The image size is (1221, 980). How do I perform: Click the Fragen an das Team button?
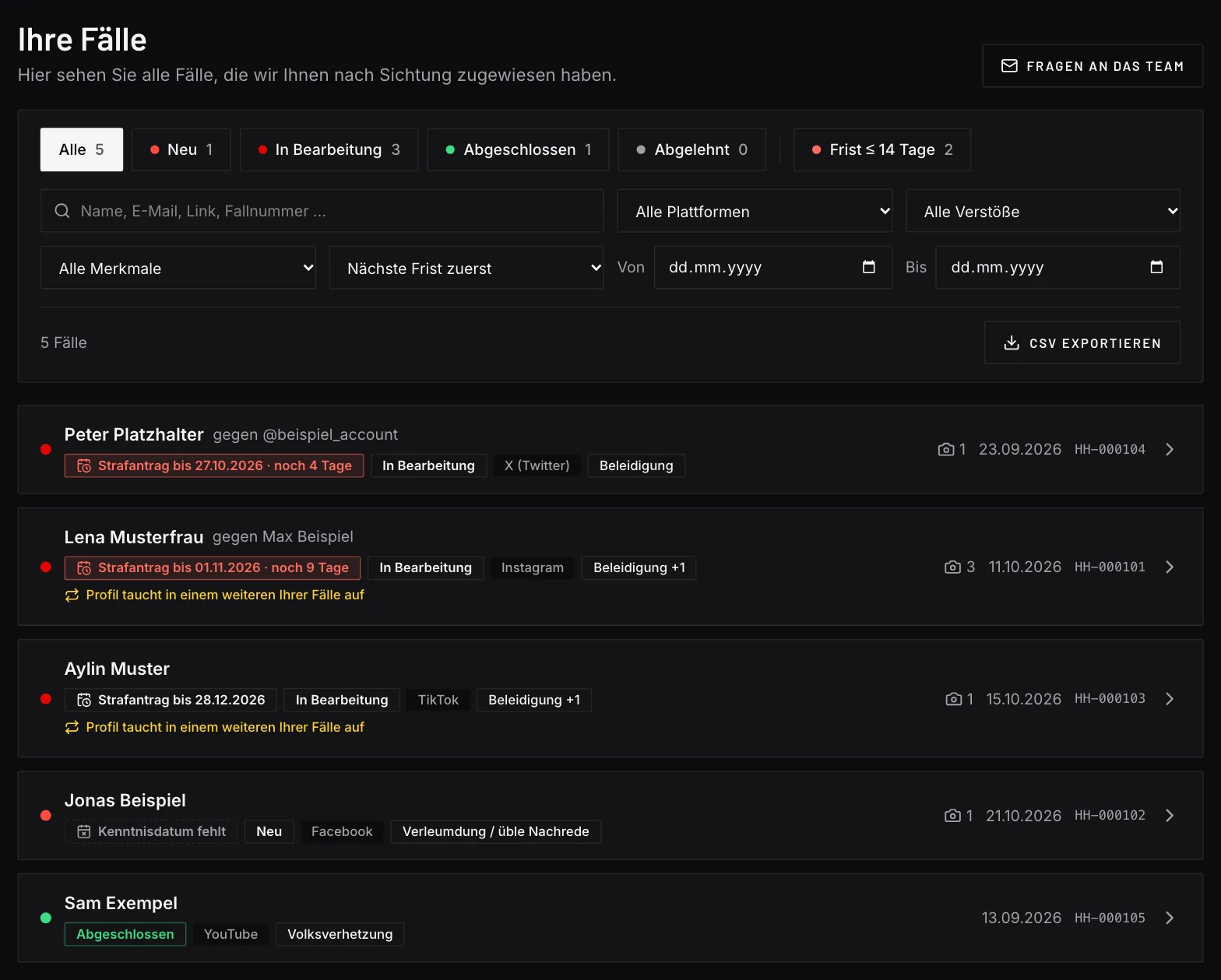[x=1093, y=66]
